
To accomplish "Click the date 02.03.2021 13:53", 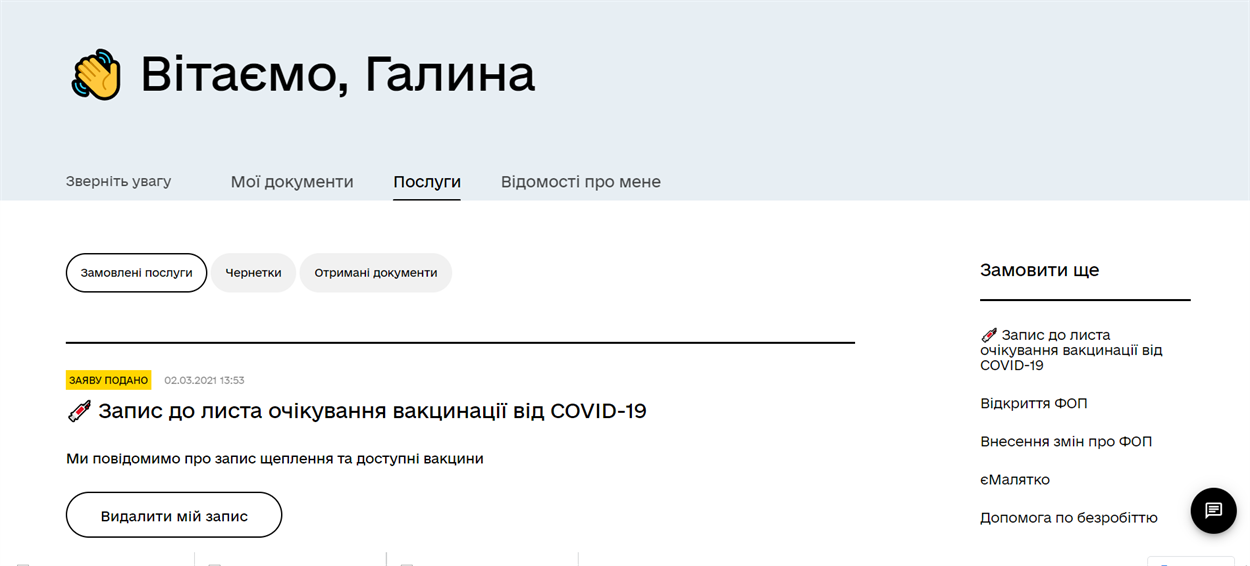I will point(204,380).
